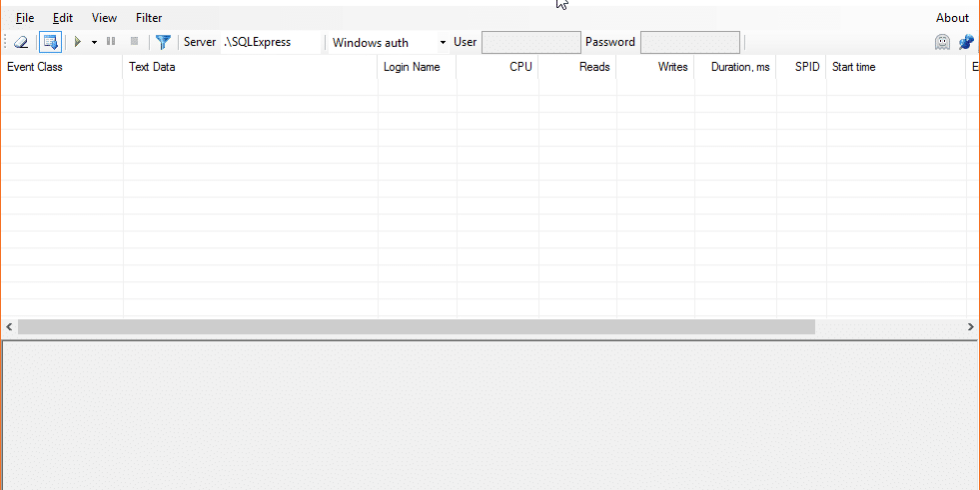Click the horizontal scrollbar right arrow
Viewport: 980px width, 490px height.
(971, 327)
